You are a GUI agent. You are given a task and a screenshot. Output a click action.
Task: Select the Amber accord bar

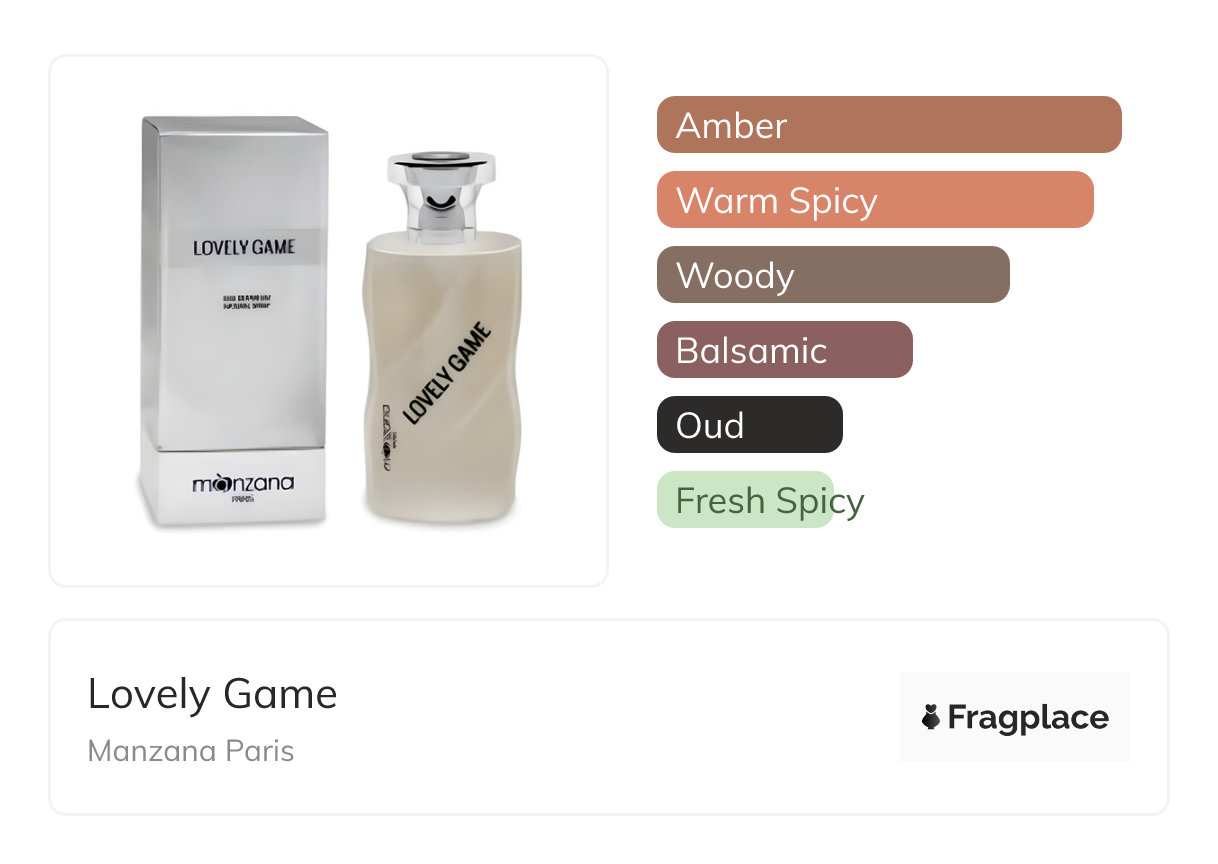(x=888, y=125)
